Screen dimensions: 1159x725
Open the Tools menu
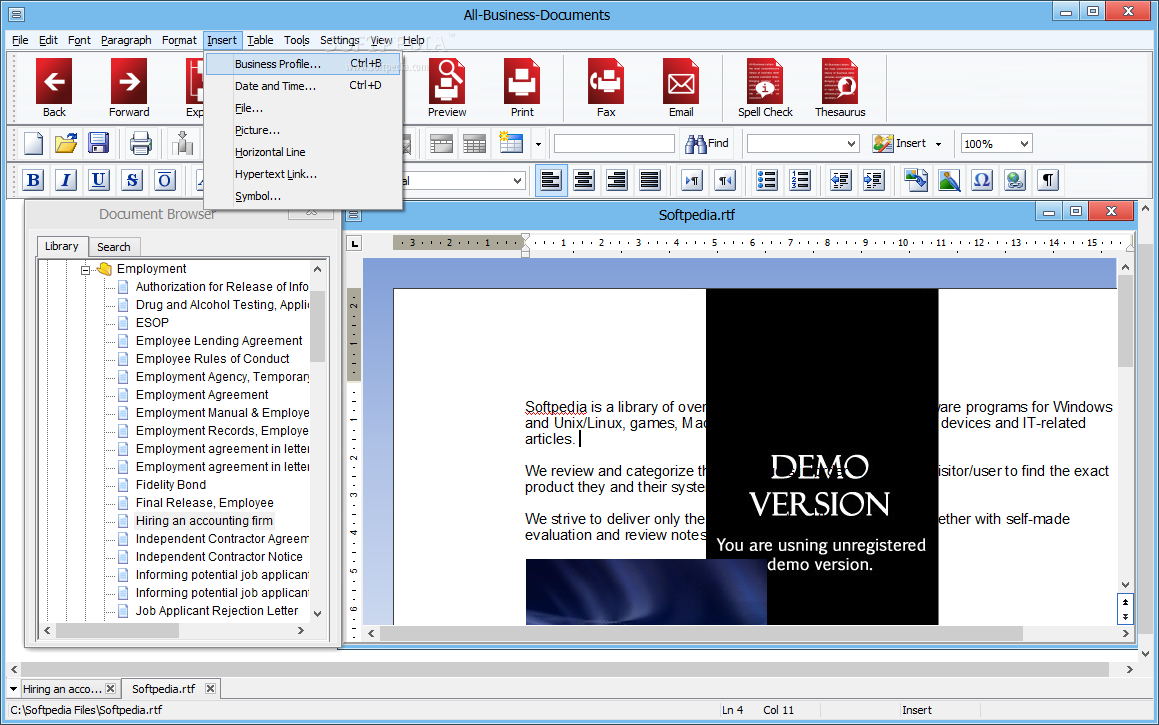(x=296, y=40)
